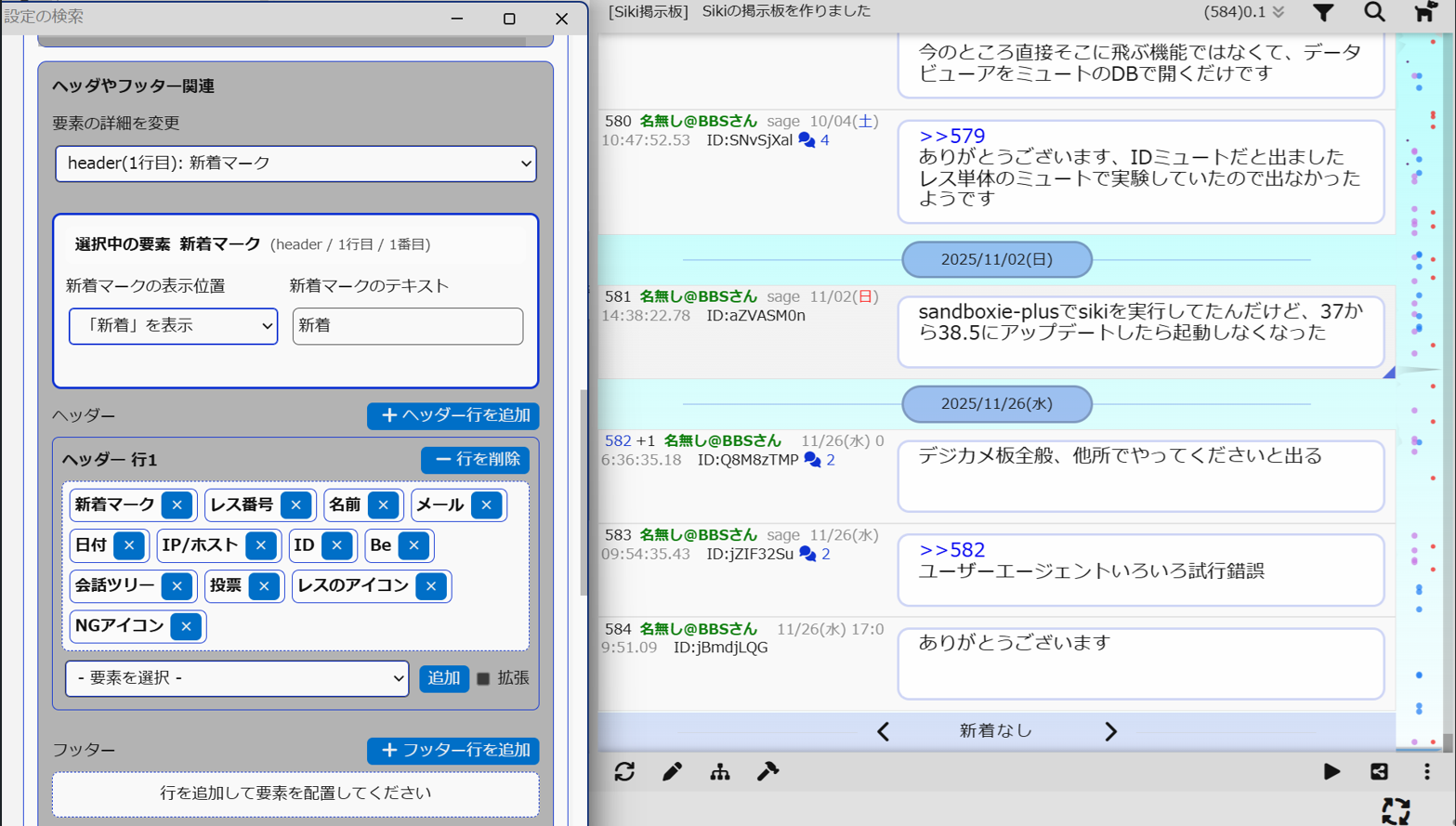This screenshot has height=826, width=1456.
Task: Click the pencil write-post icon
Action: pos(672,772)
